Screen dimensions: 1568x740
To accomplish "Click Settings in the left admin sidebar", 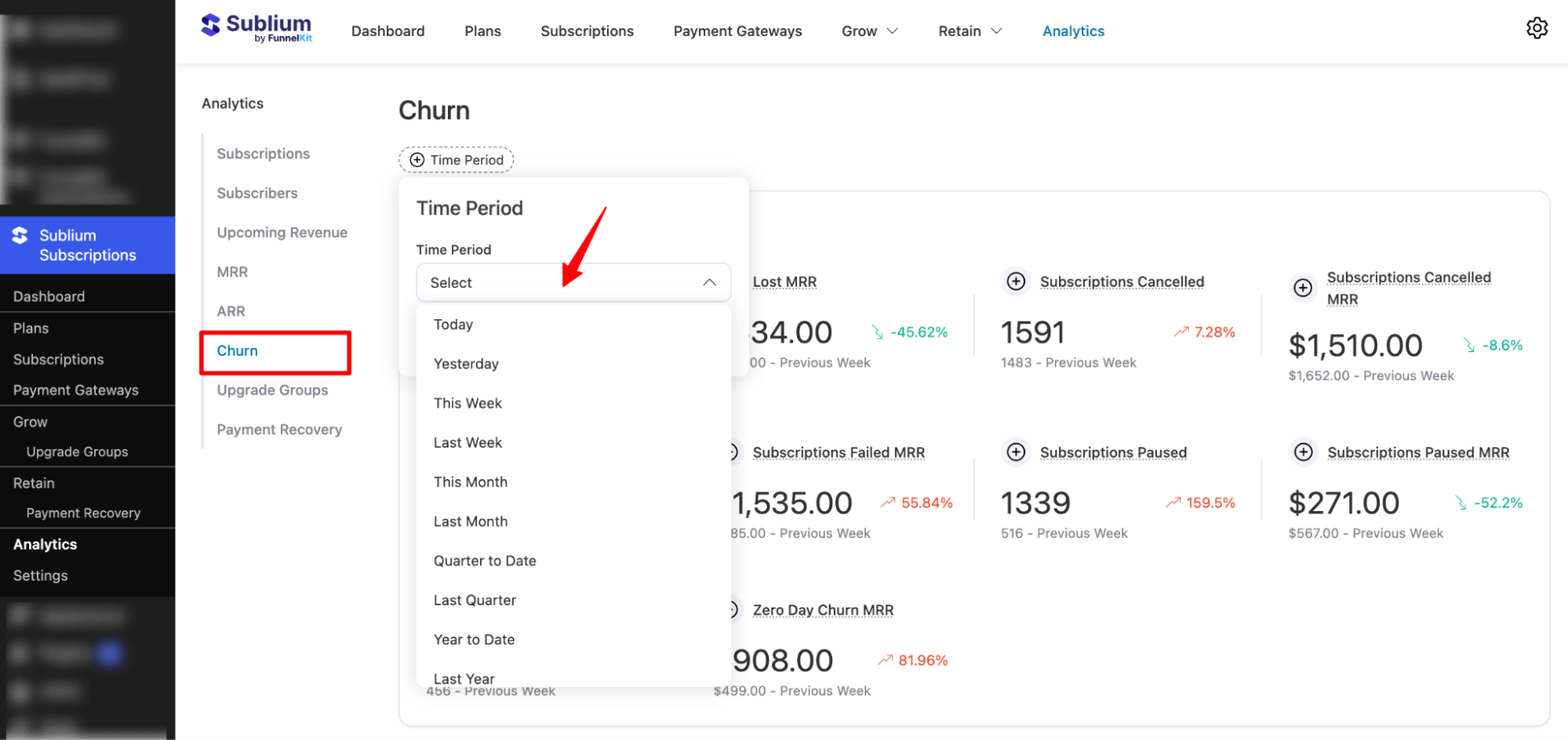I will (x=41, y=575).
